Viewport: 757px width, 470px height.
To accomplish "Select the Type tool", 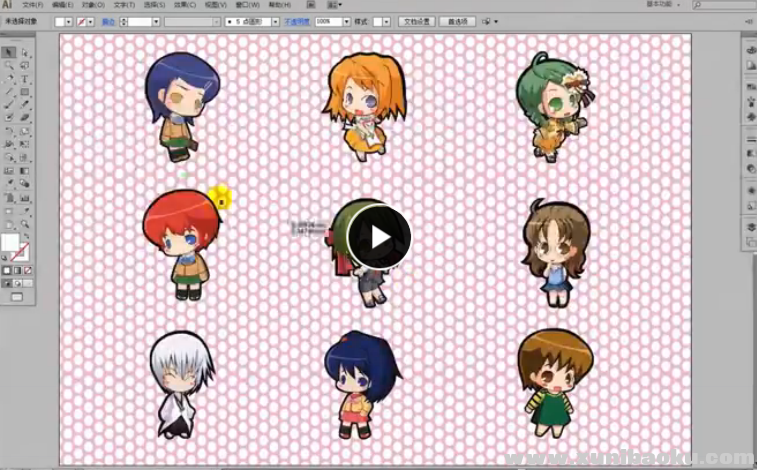I will (x=24, y=78).
